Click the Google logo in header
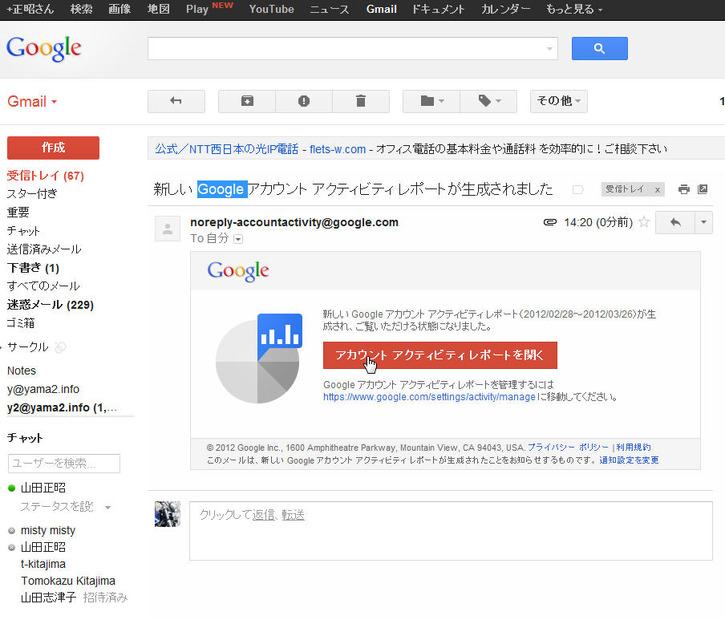725x620 pixels. pos(44,49)
